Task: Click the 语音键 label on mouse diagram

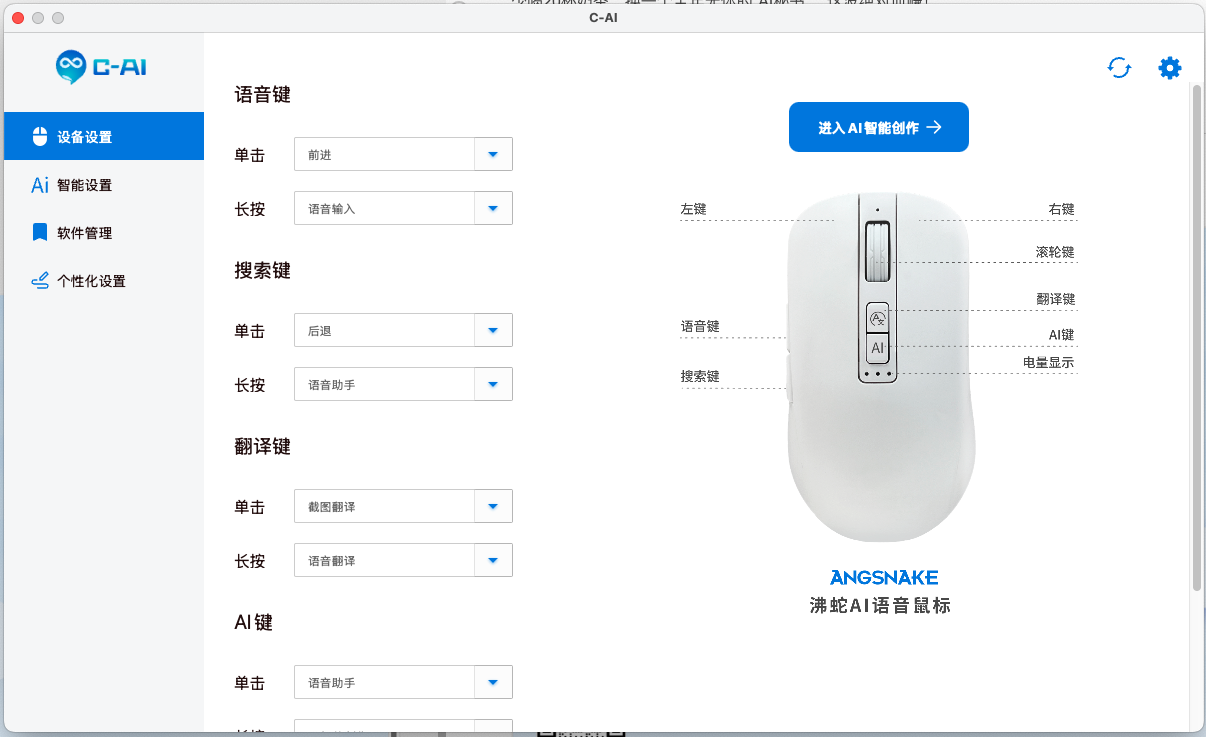Action: tap(700, 327)
